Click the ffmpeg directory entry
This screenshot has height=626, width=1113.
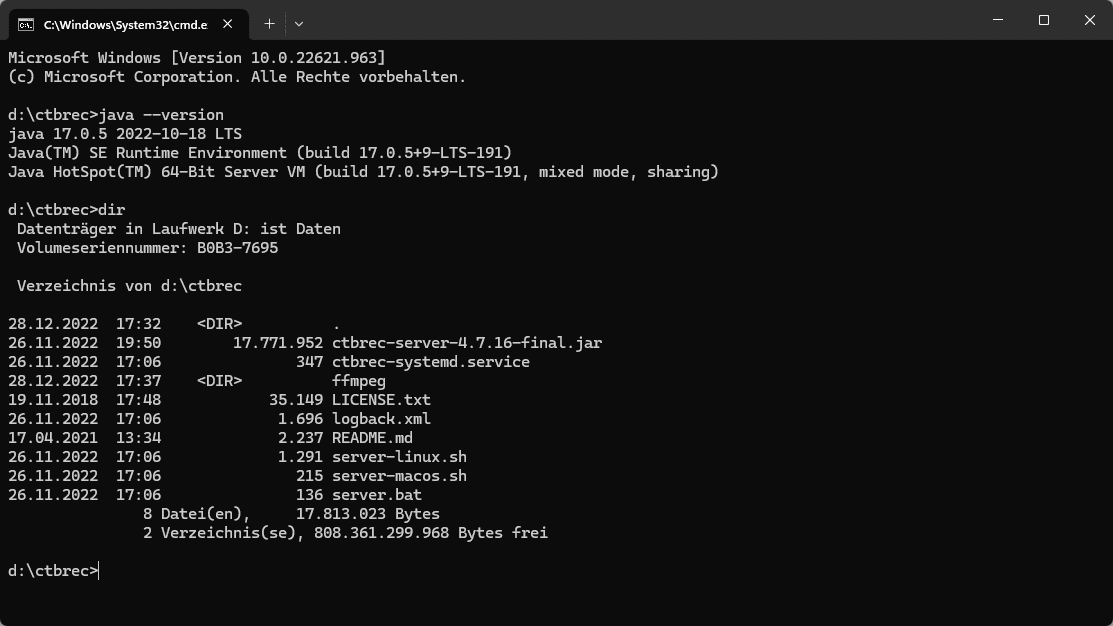[359, 381]
